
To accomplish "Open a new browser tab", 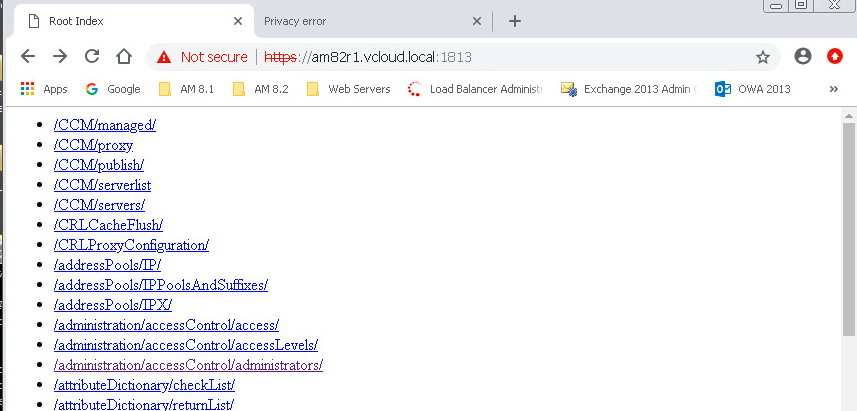I will 515,21.
